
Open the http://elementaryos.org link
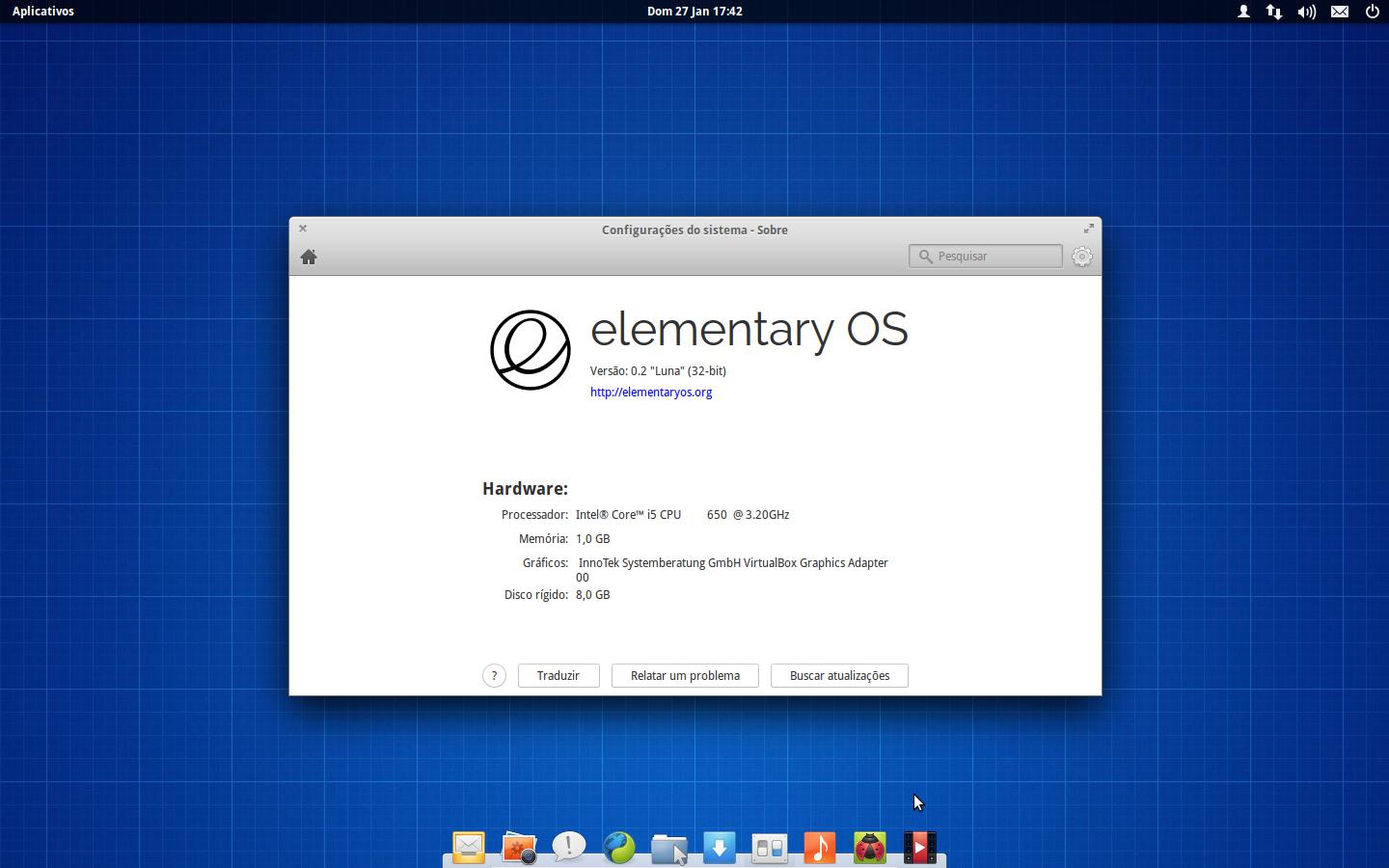(x=651, y=392)
